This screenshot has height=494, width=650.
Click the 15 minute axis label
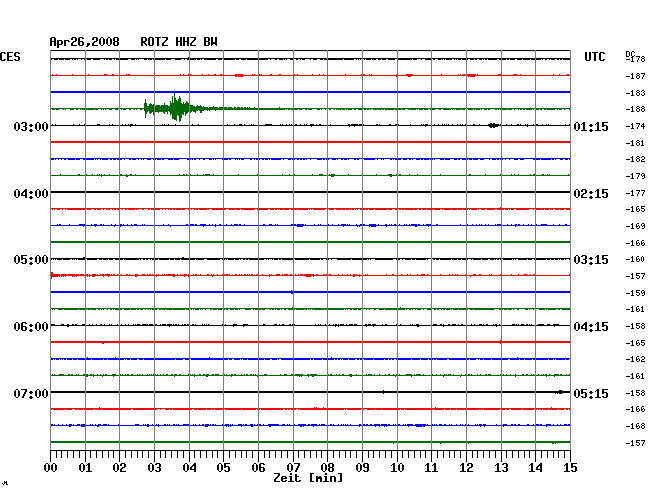coord(570,468)
